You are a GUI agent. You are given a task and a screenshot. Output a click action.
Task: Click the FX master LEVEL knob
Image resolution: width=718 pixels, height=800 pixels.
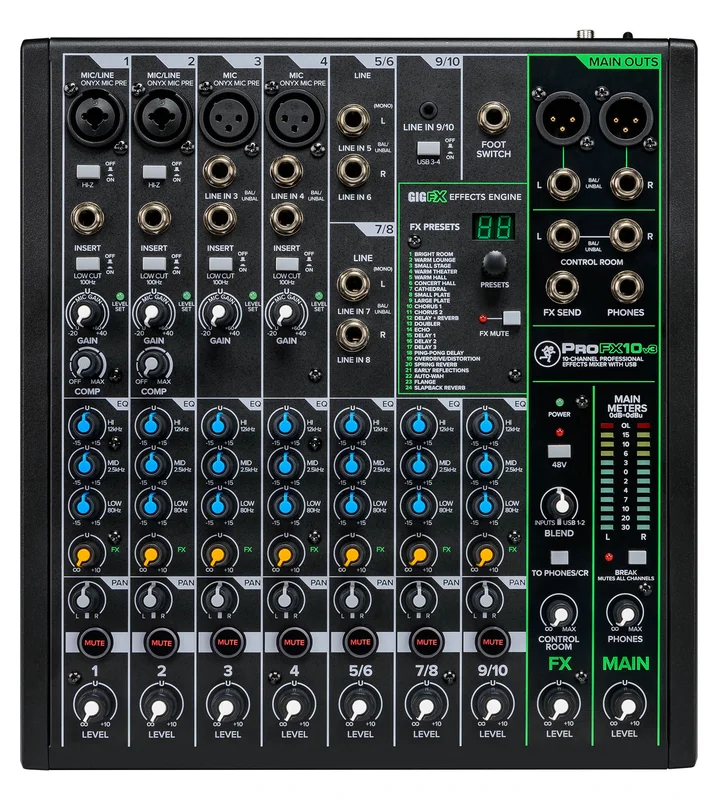[559, 706]
